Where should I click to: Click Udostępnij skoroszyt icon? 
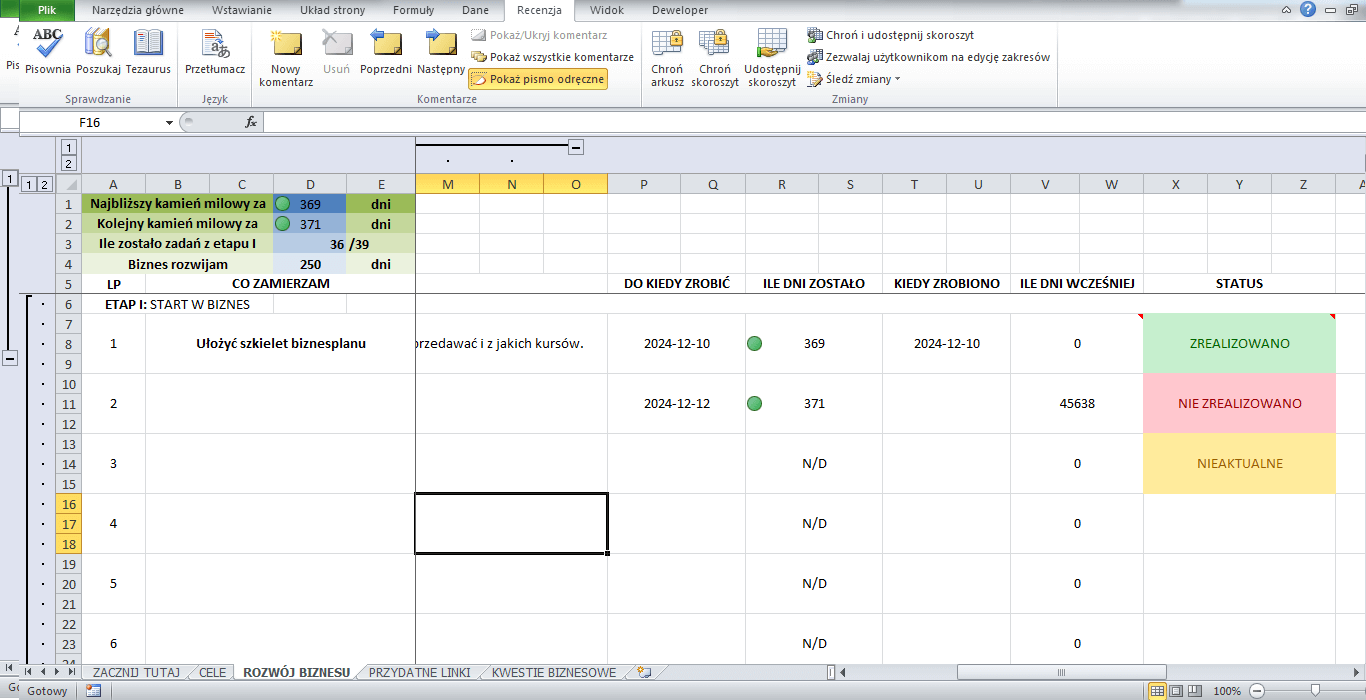point(771,58)
